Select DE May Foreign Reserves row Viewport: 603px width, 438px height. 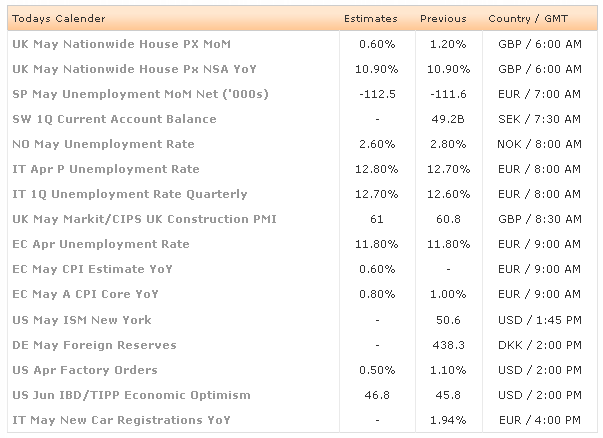pyautogui.click(x=94, y=345)
